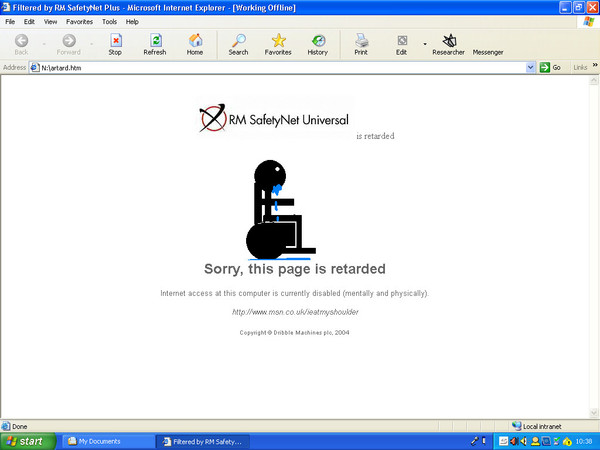
Task: Launch Messenger from the toolbar
Action: (x=488, y=52)
